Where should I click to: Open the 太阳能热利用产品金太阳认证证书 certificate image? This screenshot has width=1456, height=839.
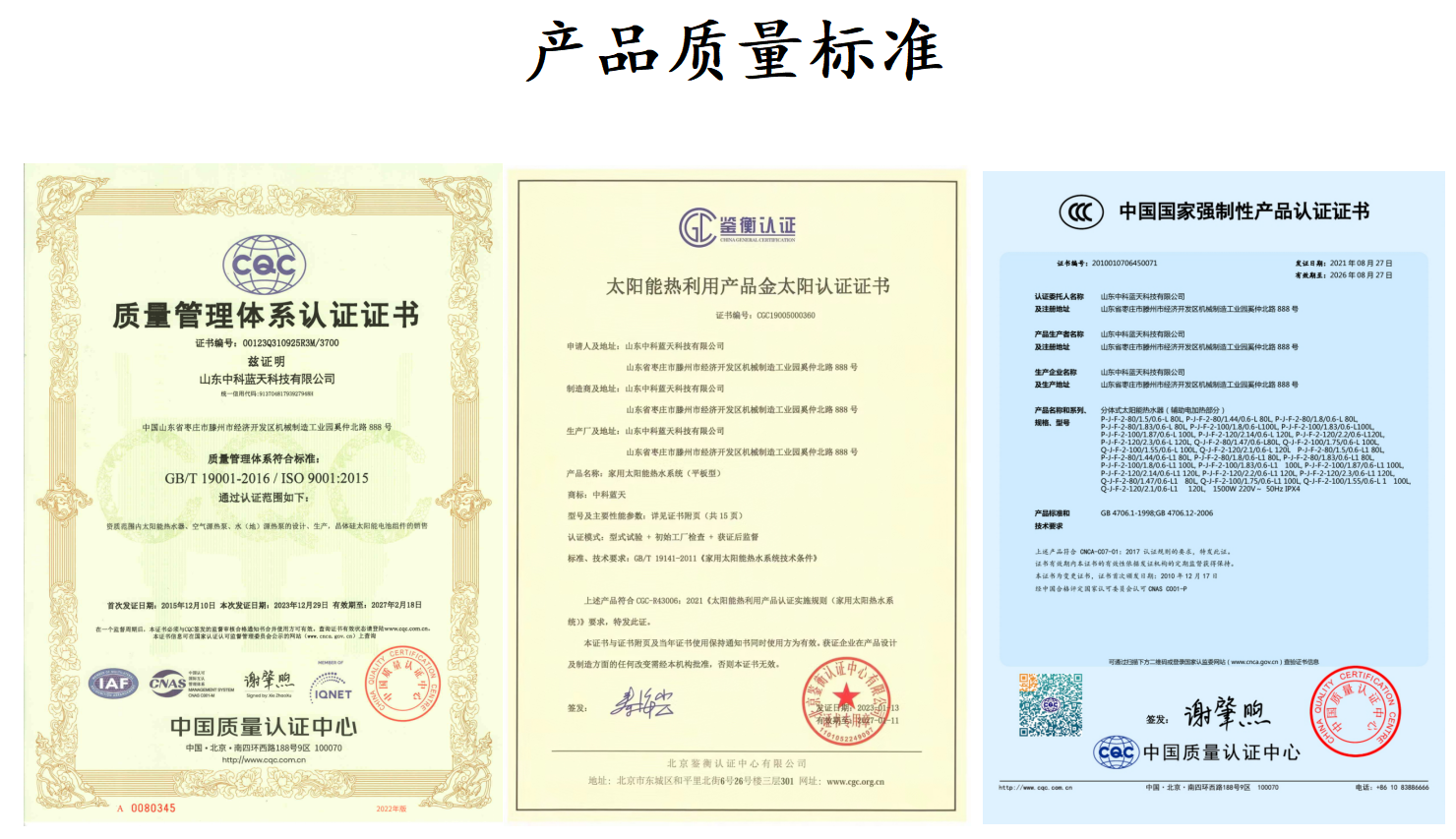tap(737, 495)
